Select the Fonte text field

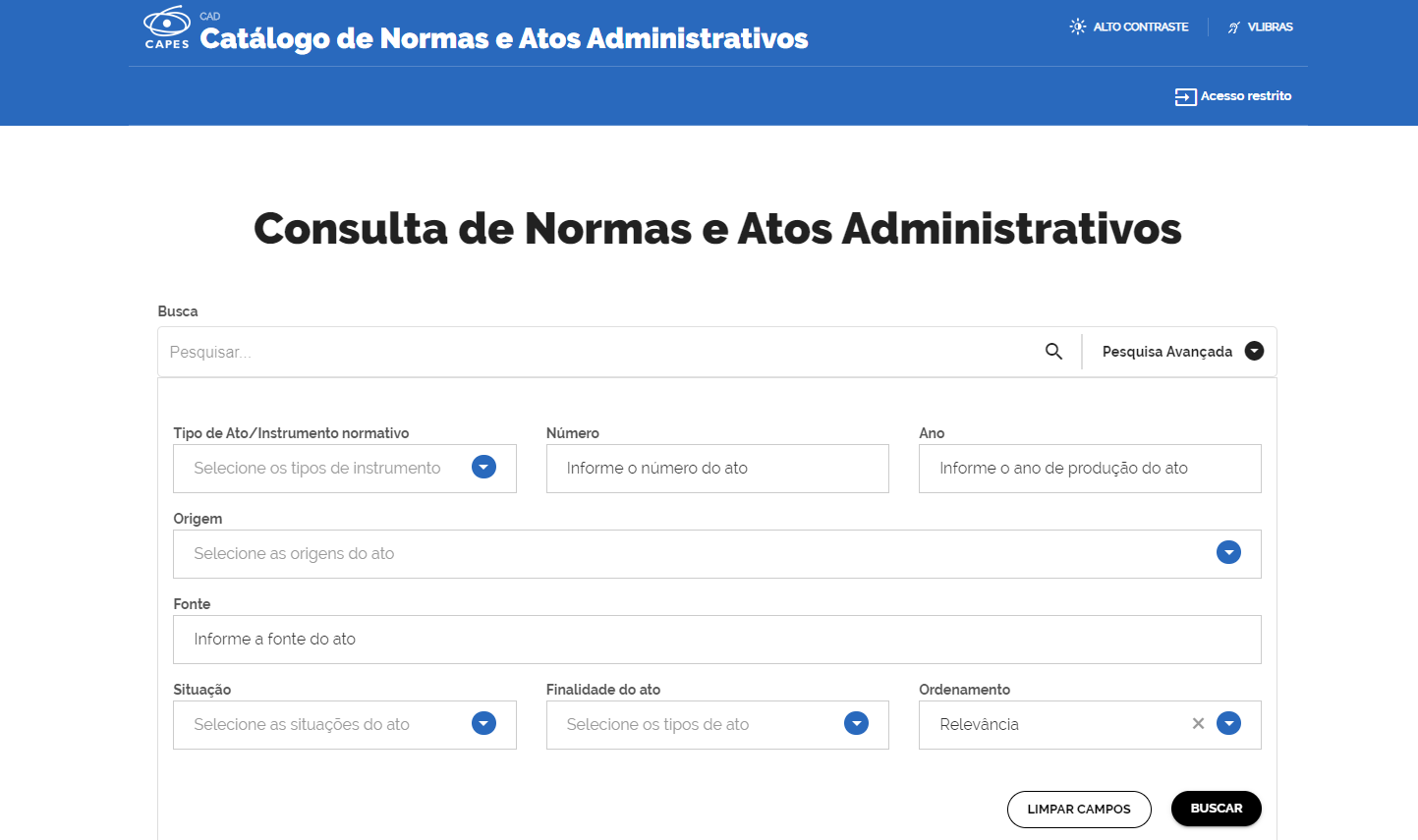tap(716, 640)
